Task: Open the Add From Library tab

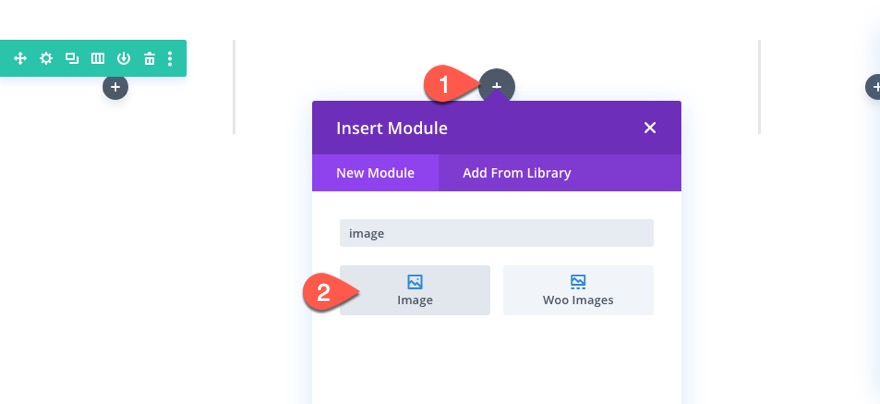Action: [517, 173]
